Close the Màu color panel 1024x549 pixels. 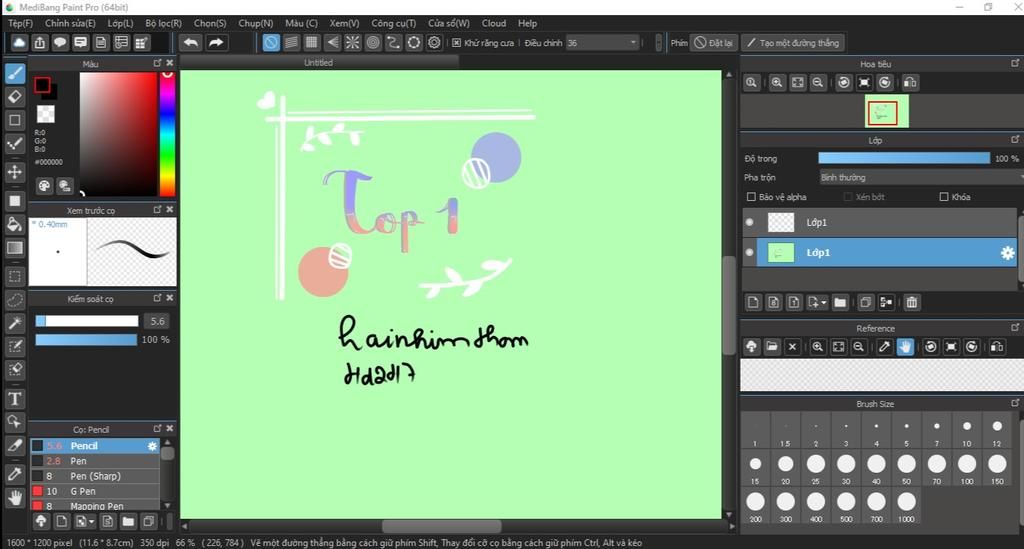coord(170,63)
